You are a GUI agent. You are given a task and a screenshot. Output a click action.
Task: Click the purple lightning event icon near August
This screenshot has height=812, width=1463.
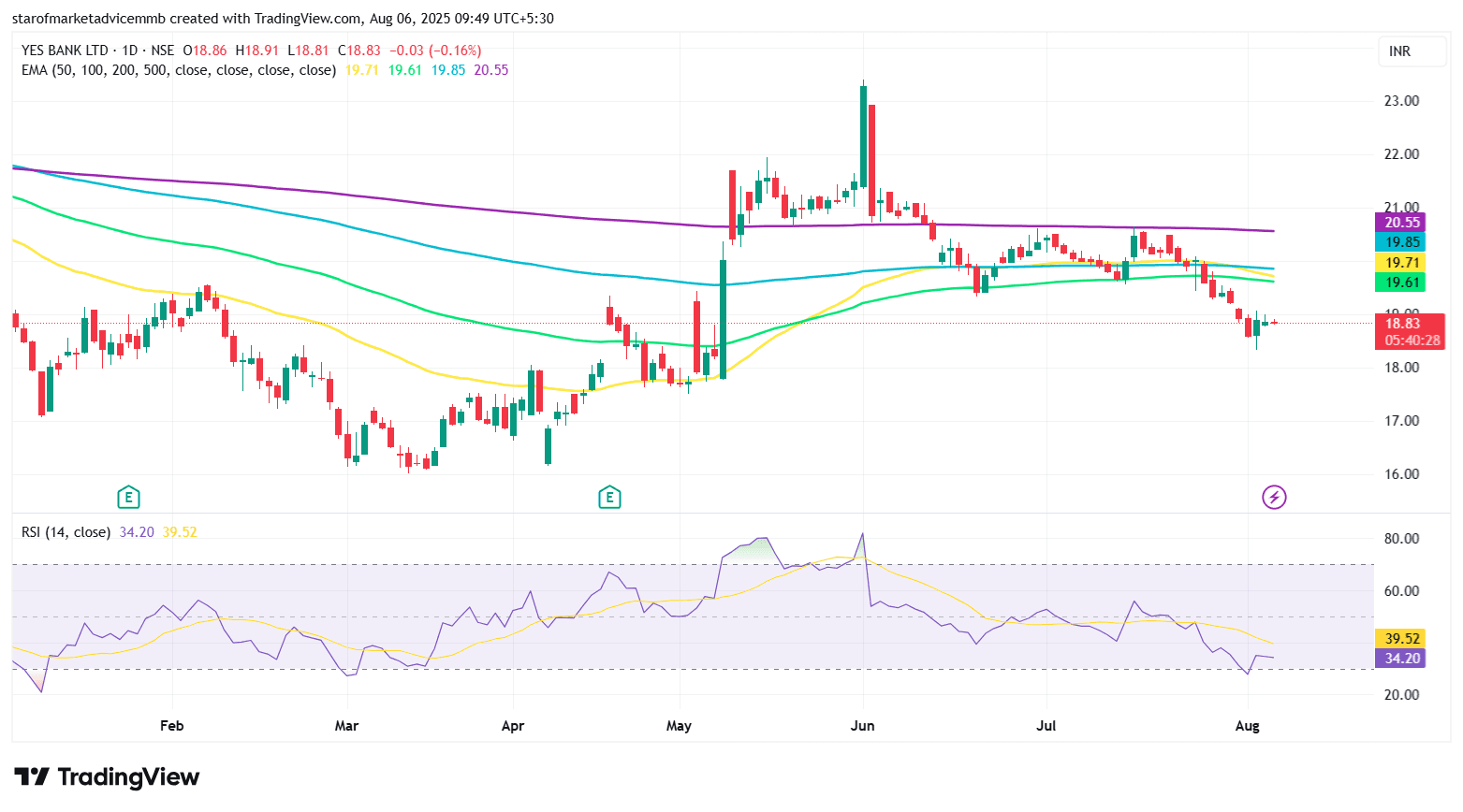pyautogui.click(x=1274, y=497)
